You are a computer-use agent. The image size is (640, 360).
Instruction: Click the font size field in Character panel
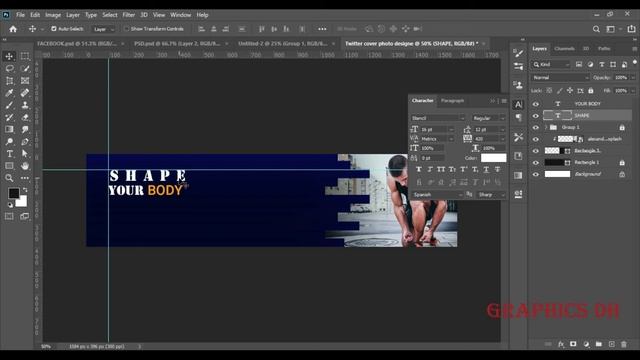tap(434, 130)
